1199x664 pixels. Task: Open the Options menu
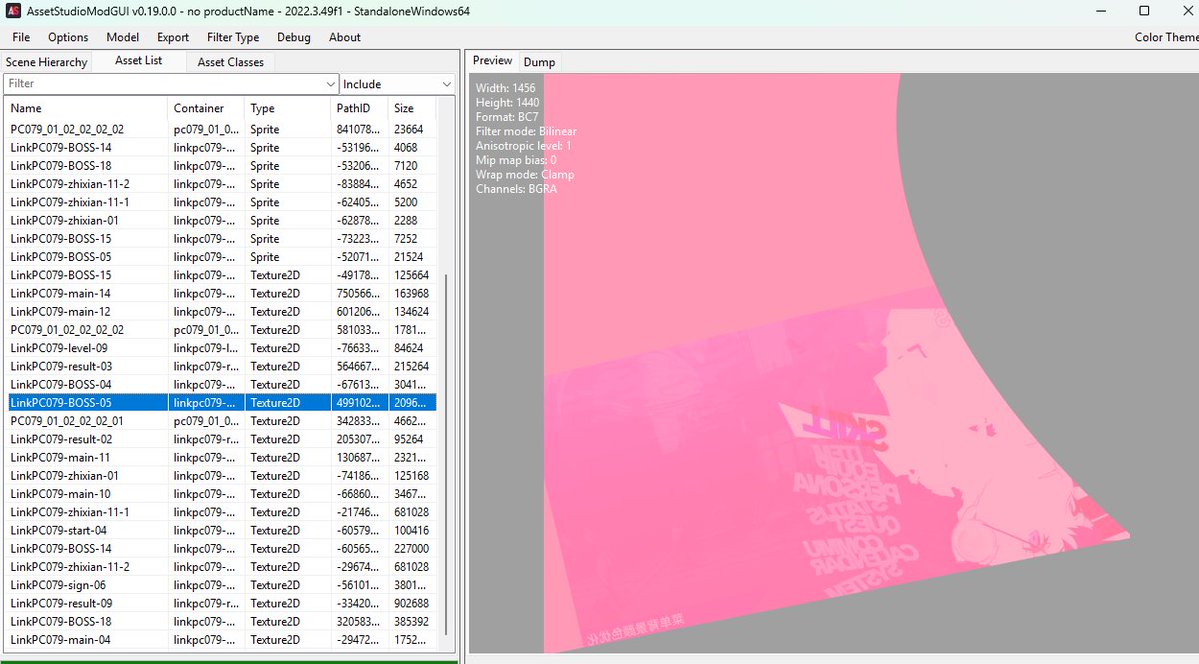click(x=68, y=37)
